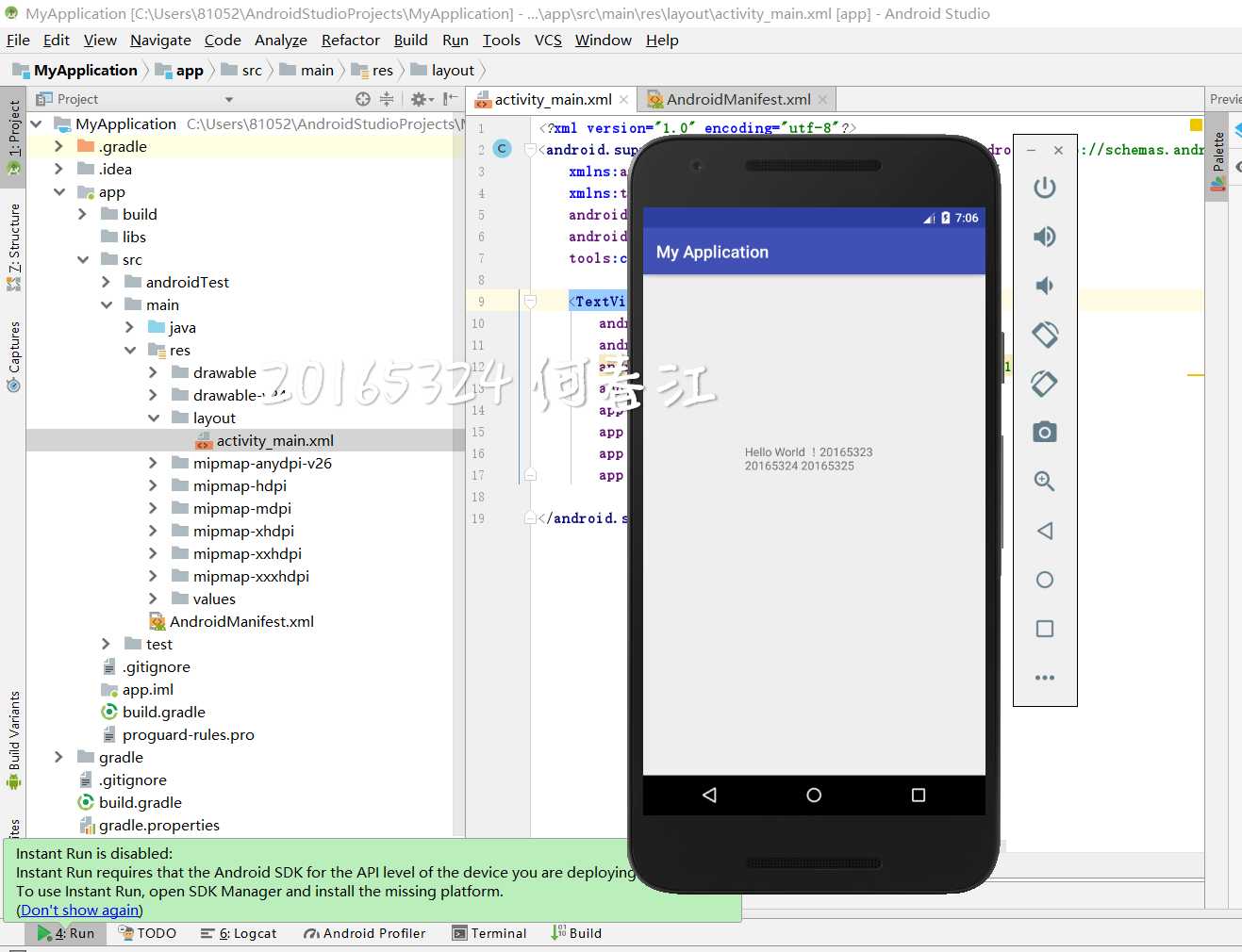This screenshot has width=1242, height=952.
Task: Open the Build tool window at bottom
Action: tap(576, 933)
